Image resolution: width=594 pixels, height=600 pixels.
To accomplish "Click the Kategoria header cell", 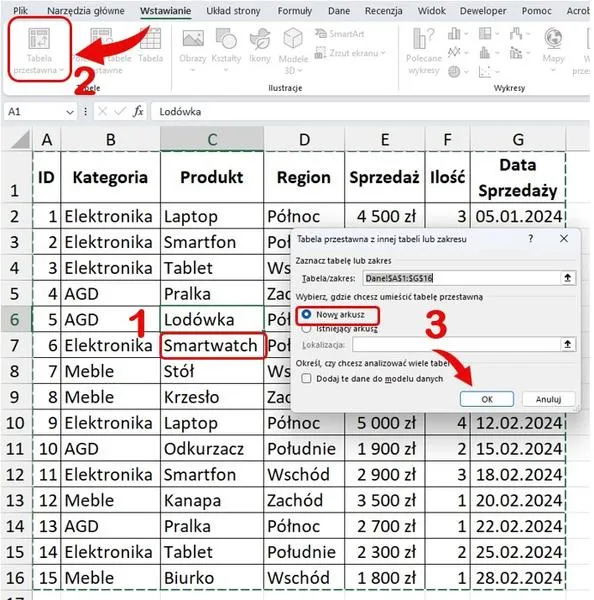I will tap(110, 177).
